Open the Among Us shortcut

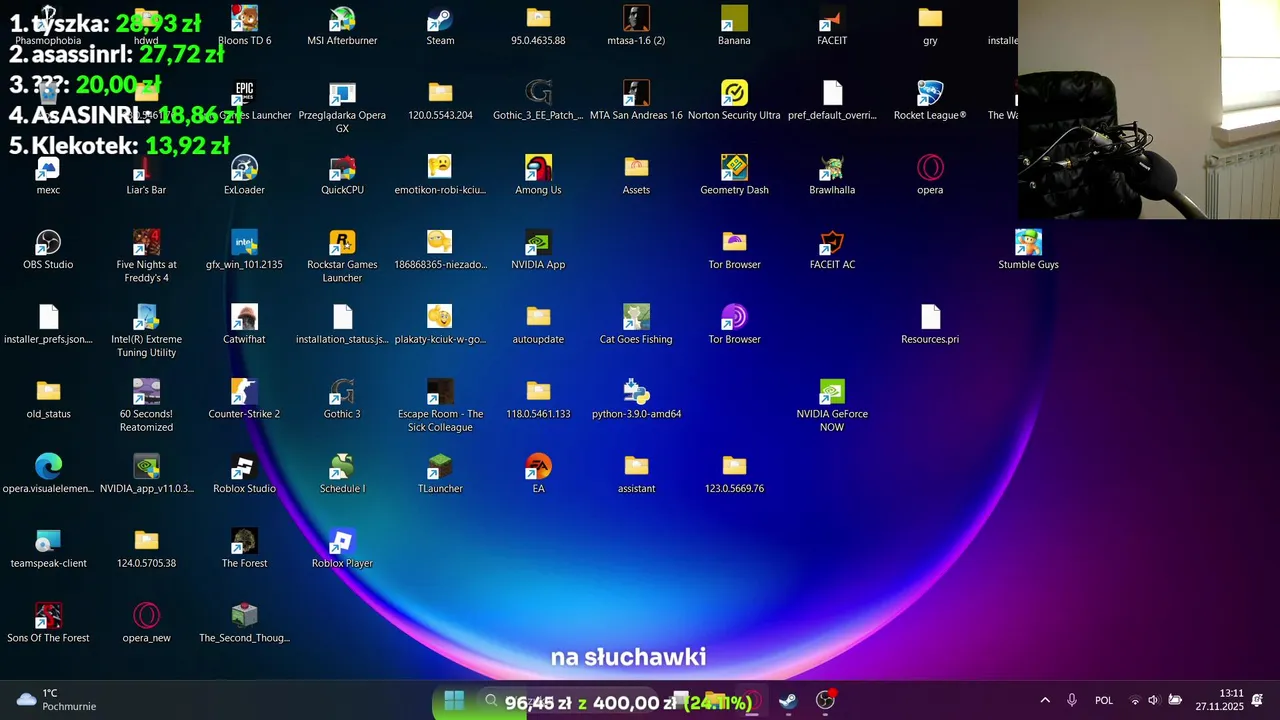coord(538,175)
